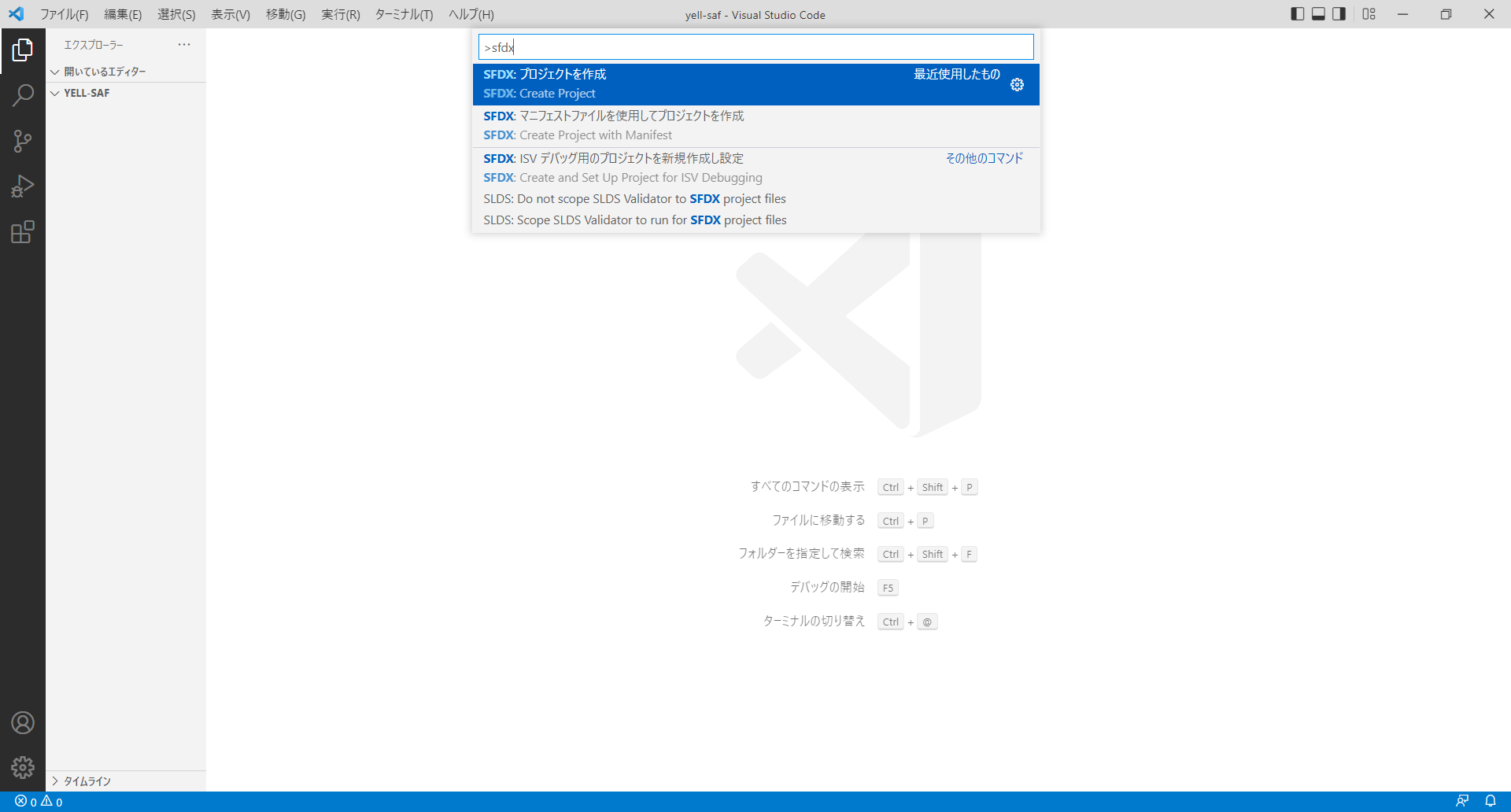Open notifications bell in status bar

(1491, 802)
